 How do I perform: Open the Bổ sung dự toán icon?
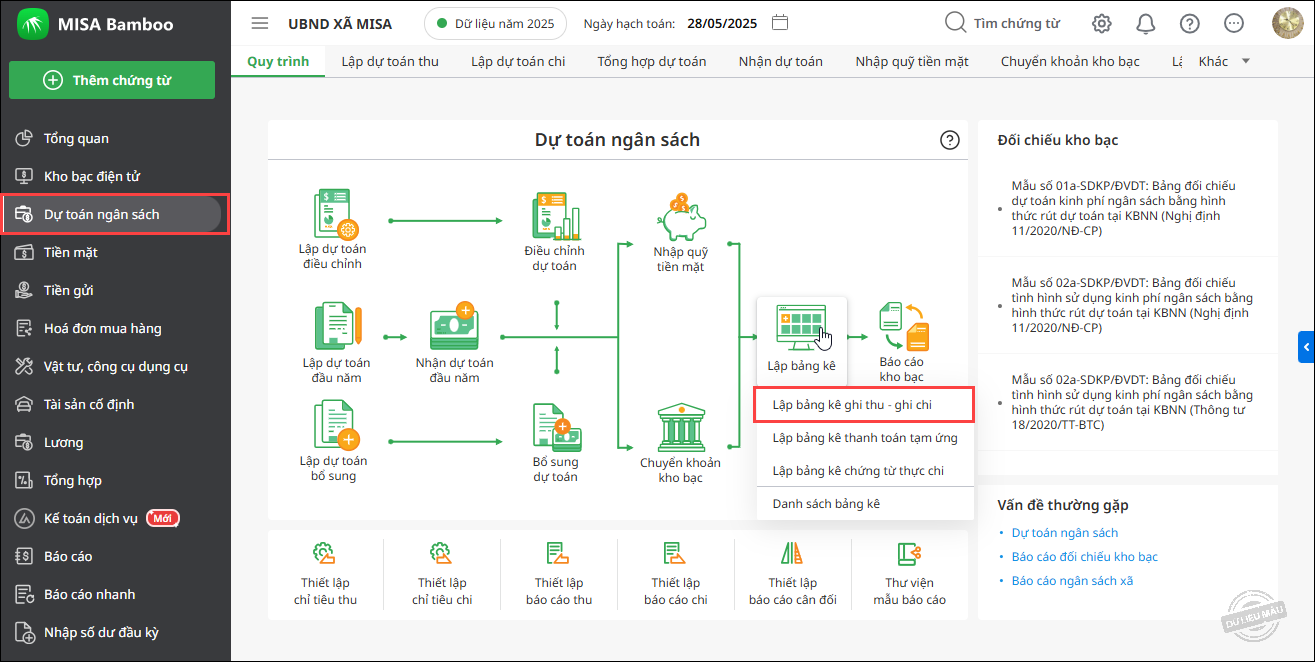tap(556, 428)
